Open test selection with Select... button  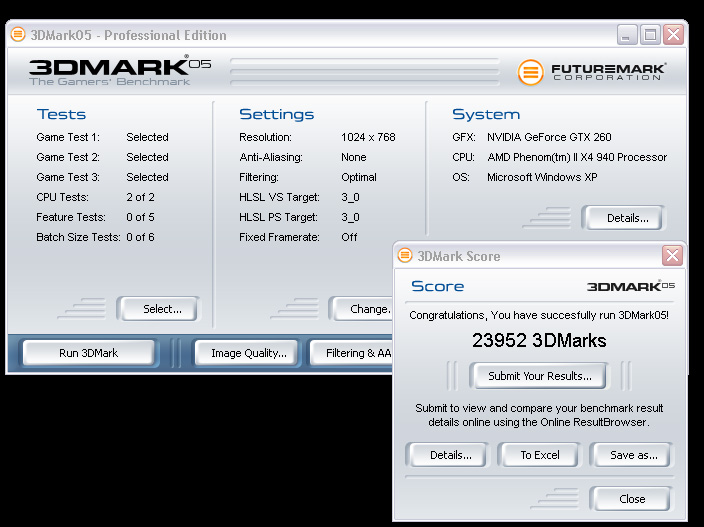pyautogui.click(x=159, y=309)
